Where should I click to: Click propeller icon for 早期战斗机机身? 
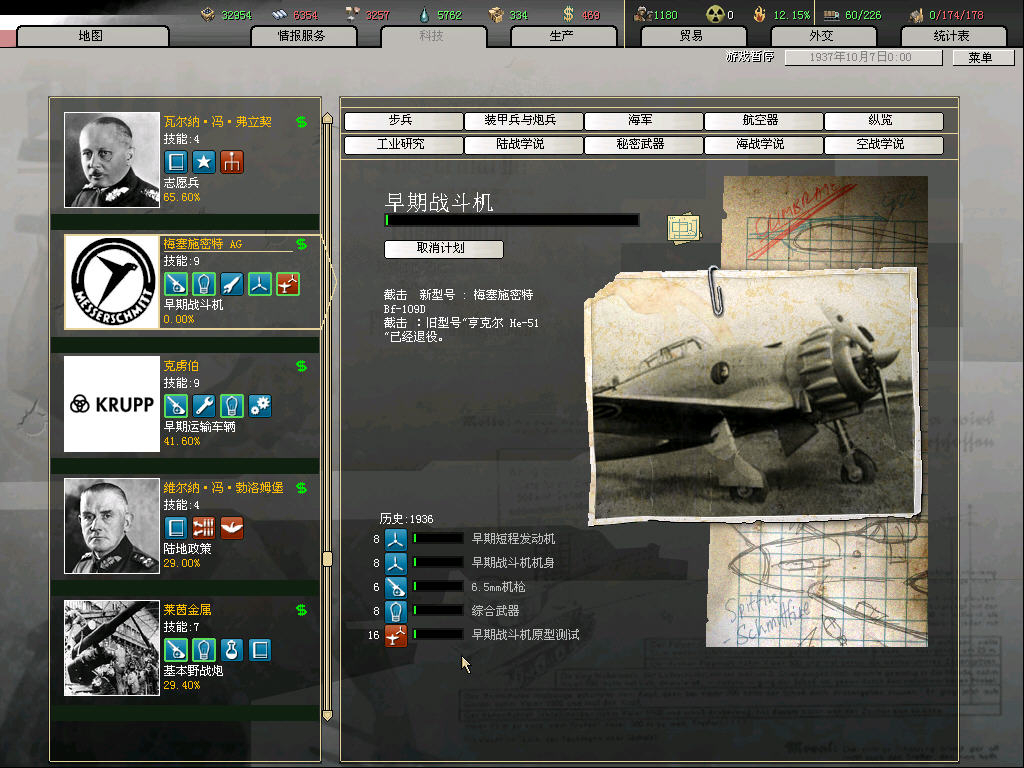point(396,564)
